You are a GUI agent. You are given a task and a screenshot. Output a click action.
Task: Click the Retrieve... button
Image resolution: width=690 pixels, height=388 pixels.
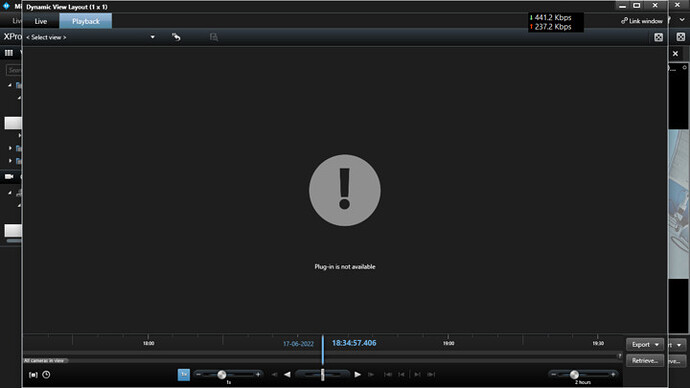pyautogui.click(x=645, y=360)
